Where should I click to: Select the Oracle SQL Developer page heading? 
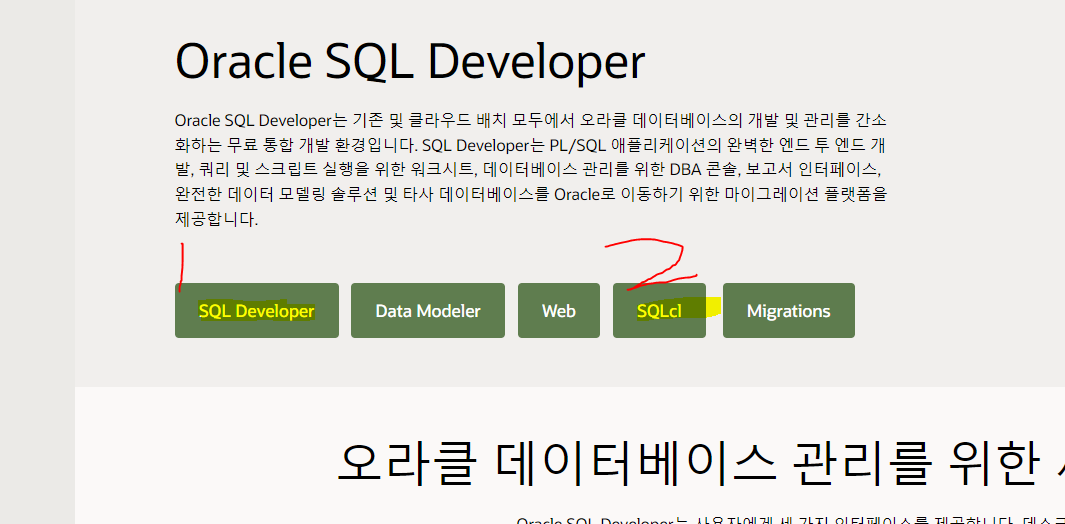[410, 63]
